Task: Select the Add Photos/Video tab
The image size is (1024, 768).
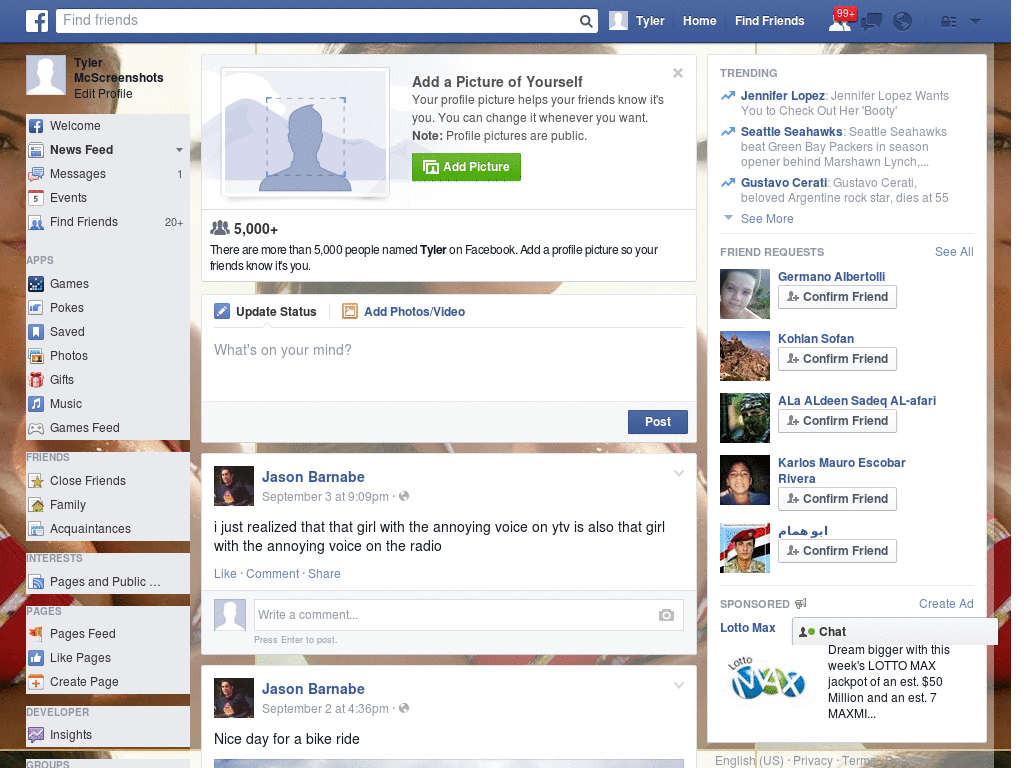Action: [404, 312]
